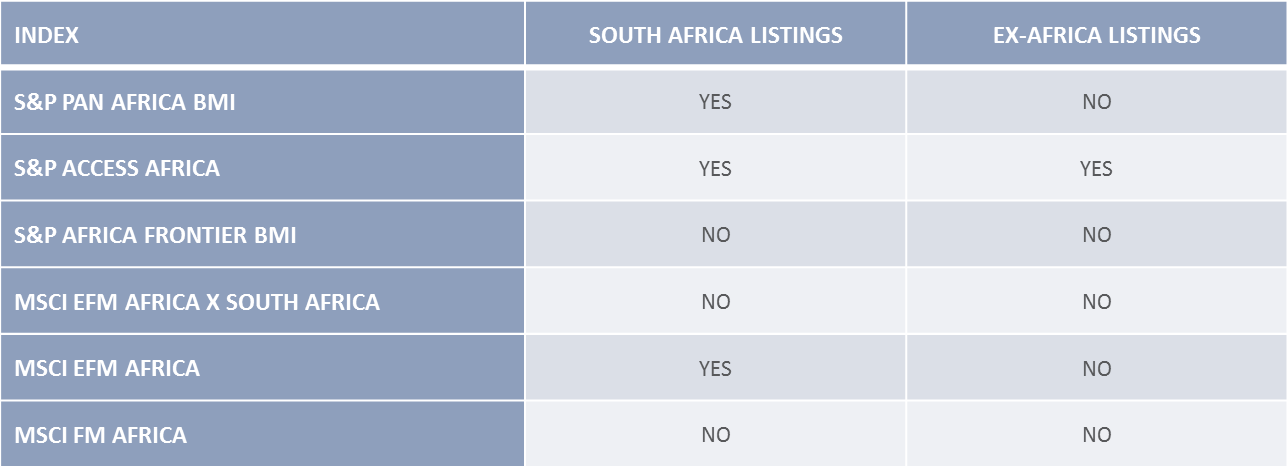Click South Africa NO for MSCI FM Africa
Screen dimensions: 1288x468
[x=715, y=435]
